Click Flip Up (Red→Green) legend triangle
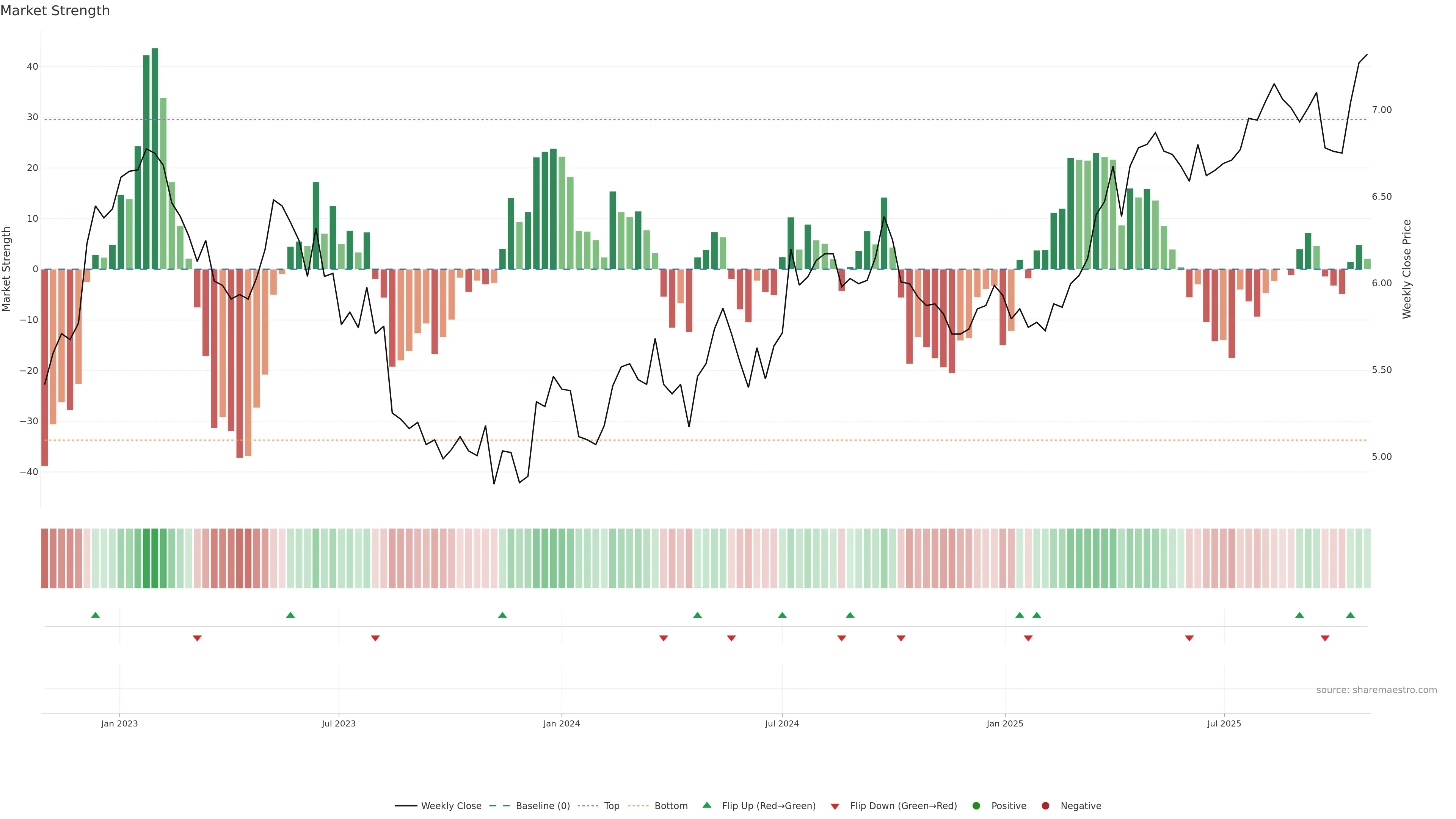1456x819 pixels. pos(706,805)
